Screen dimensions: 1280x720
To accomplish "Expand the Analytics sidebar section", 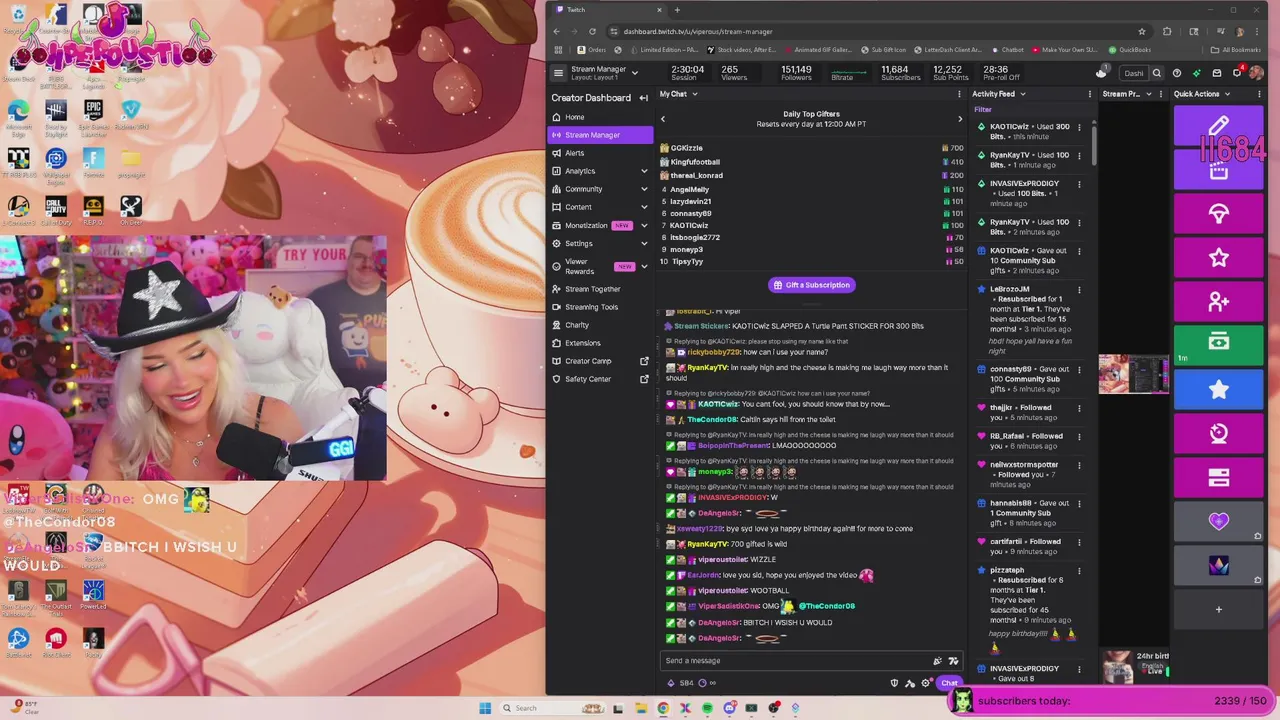I will 644,171.
